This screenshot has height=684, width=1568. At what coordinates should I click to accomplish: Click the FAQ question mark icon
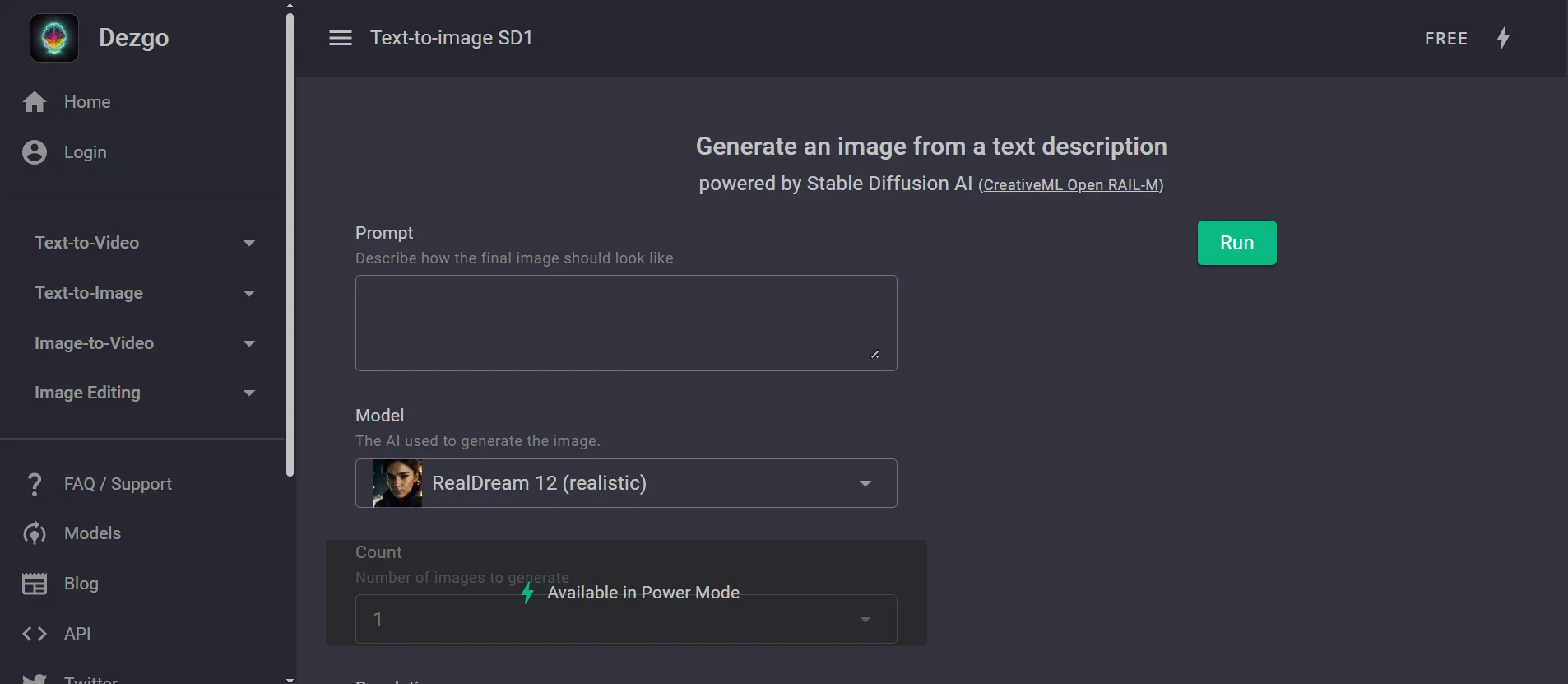click(x=35, y=484)
